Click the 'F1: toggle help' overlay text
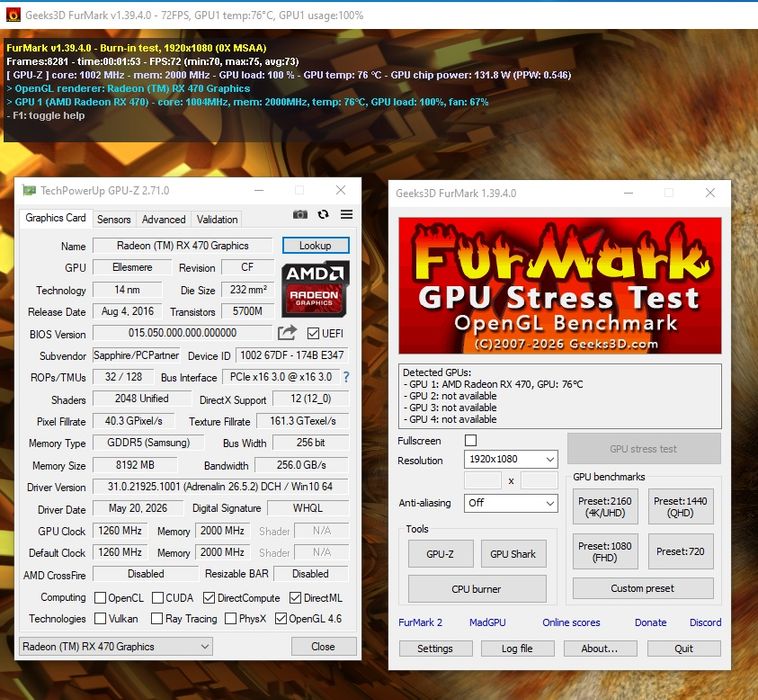758x700 pixels. 46,116
